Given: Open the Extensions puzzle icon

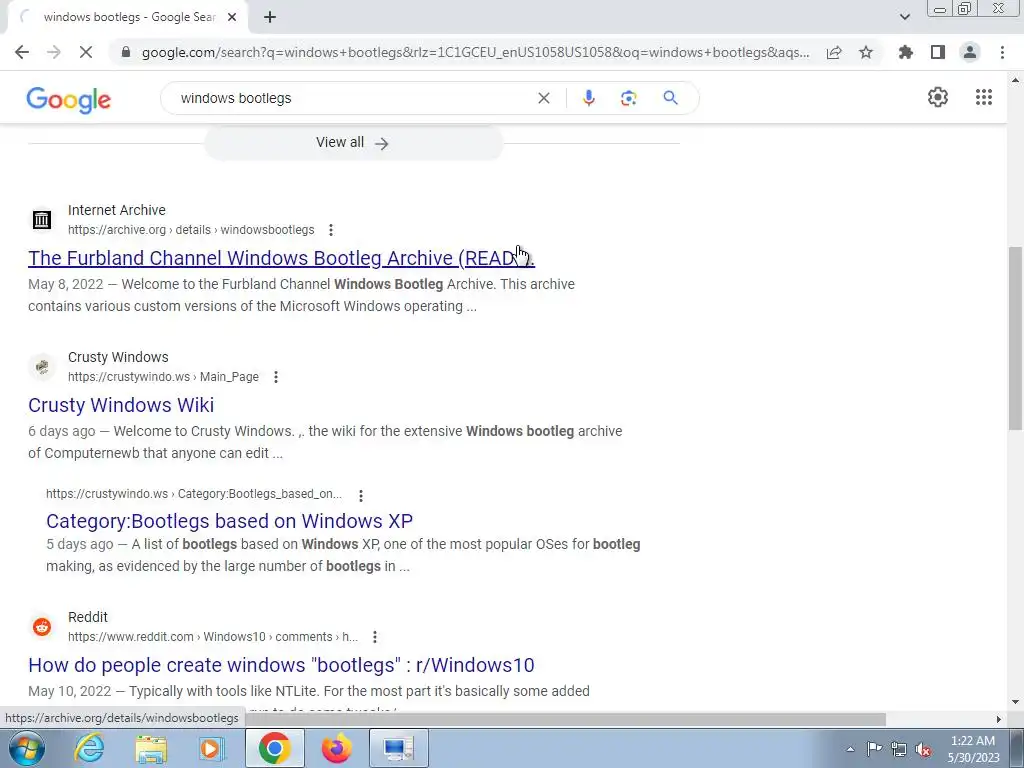Looking at the screenshot, I should click(906, 52).
